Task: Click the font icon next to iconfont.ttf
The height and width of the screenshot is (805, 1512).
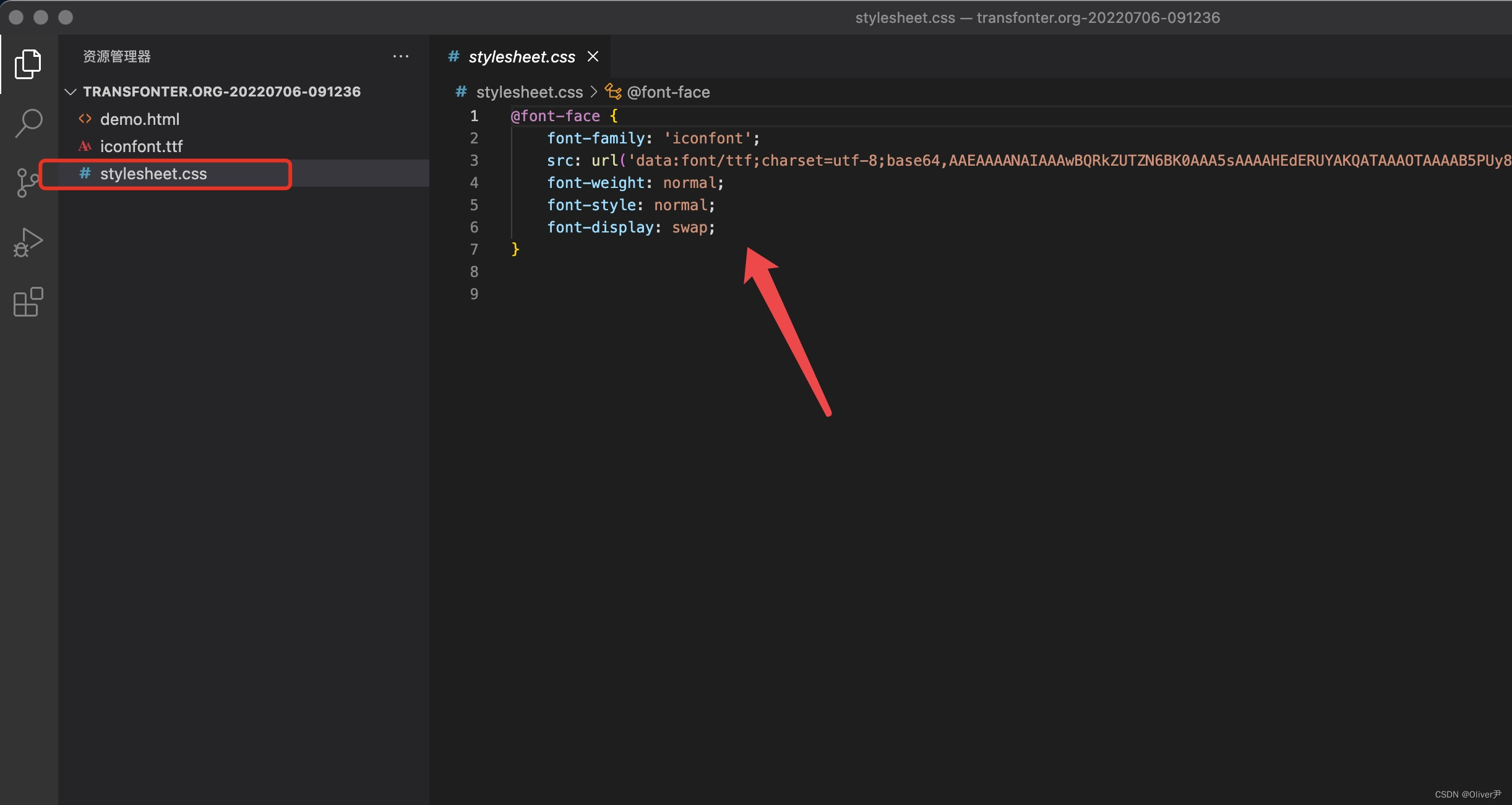Action: [85, 146]
